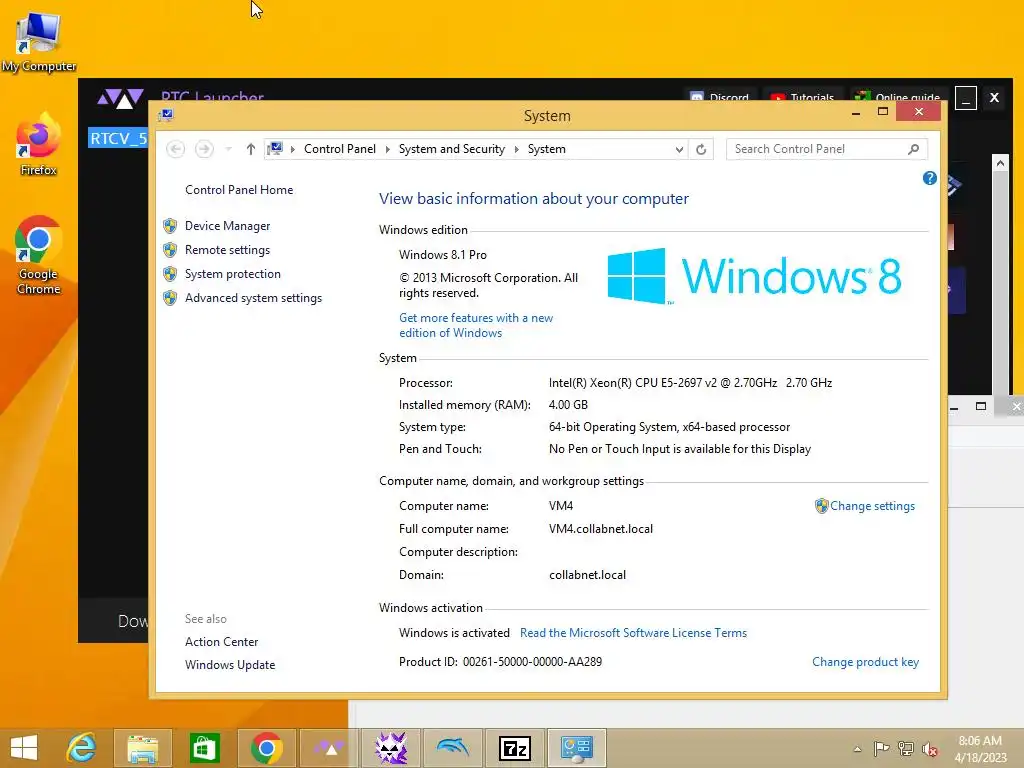Screen dimensions: 1024x768
Task: Go to Control Panel Home
Action: pos(239,190)
